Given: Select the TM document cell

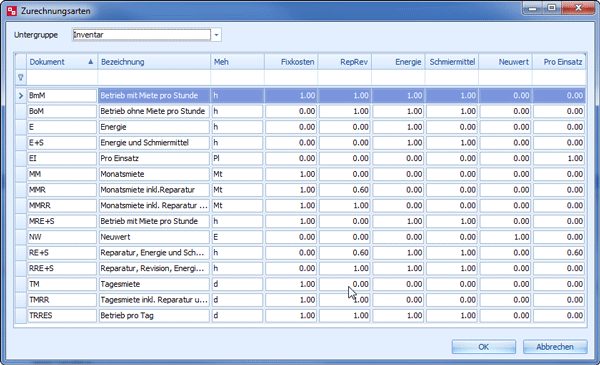Looking at the screenshot, I should click(x=62, y=284).
